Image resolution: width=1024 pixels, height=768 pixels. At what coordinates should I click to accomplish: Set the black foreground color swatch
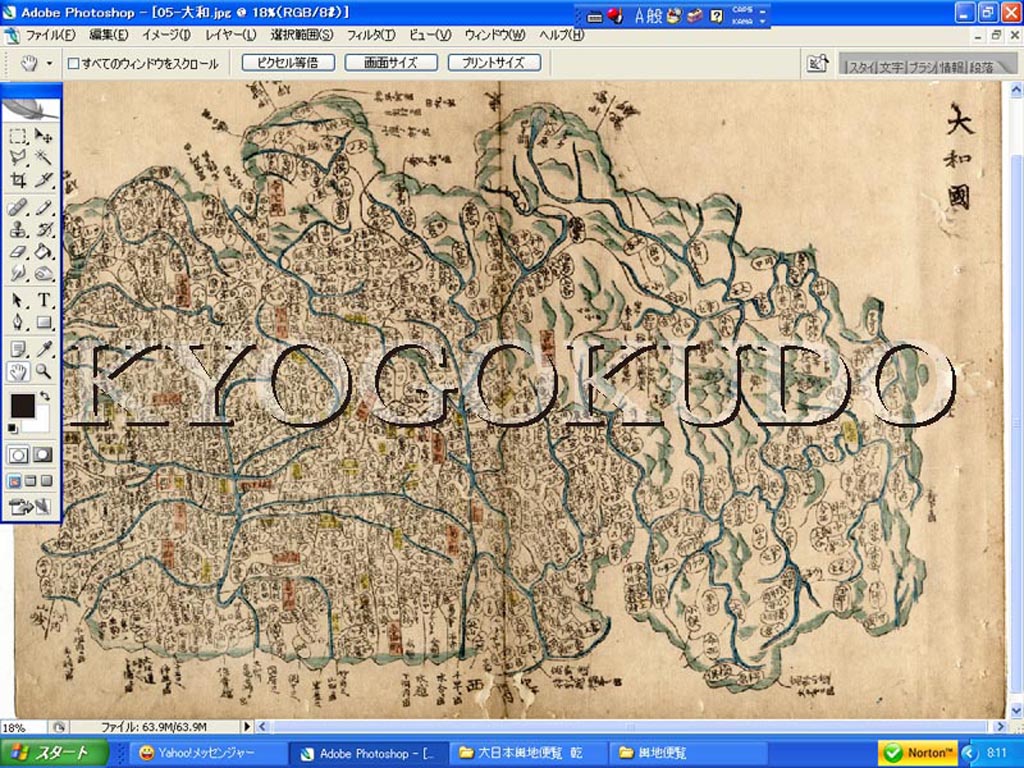tap(22, 406)
